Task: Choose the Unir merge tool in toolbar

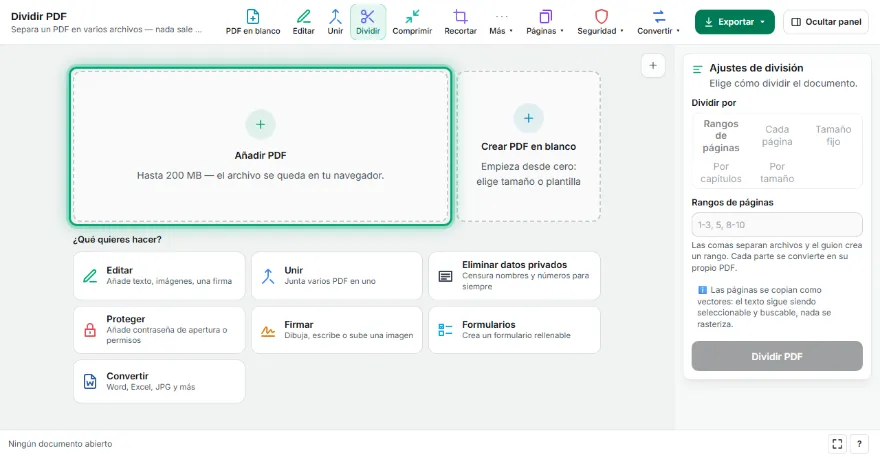Action: (x=335, y=22)
